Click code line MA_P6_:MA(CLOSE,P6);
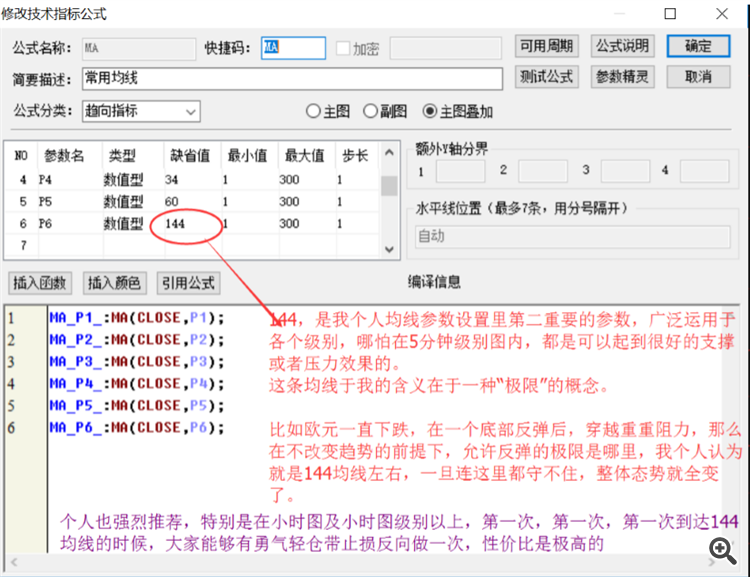The width and height of the screenshot is (750, 577). [137, 428]
